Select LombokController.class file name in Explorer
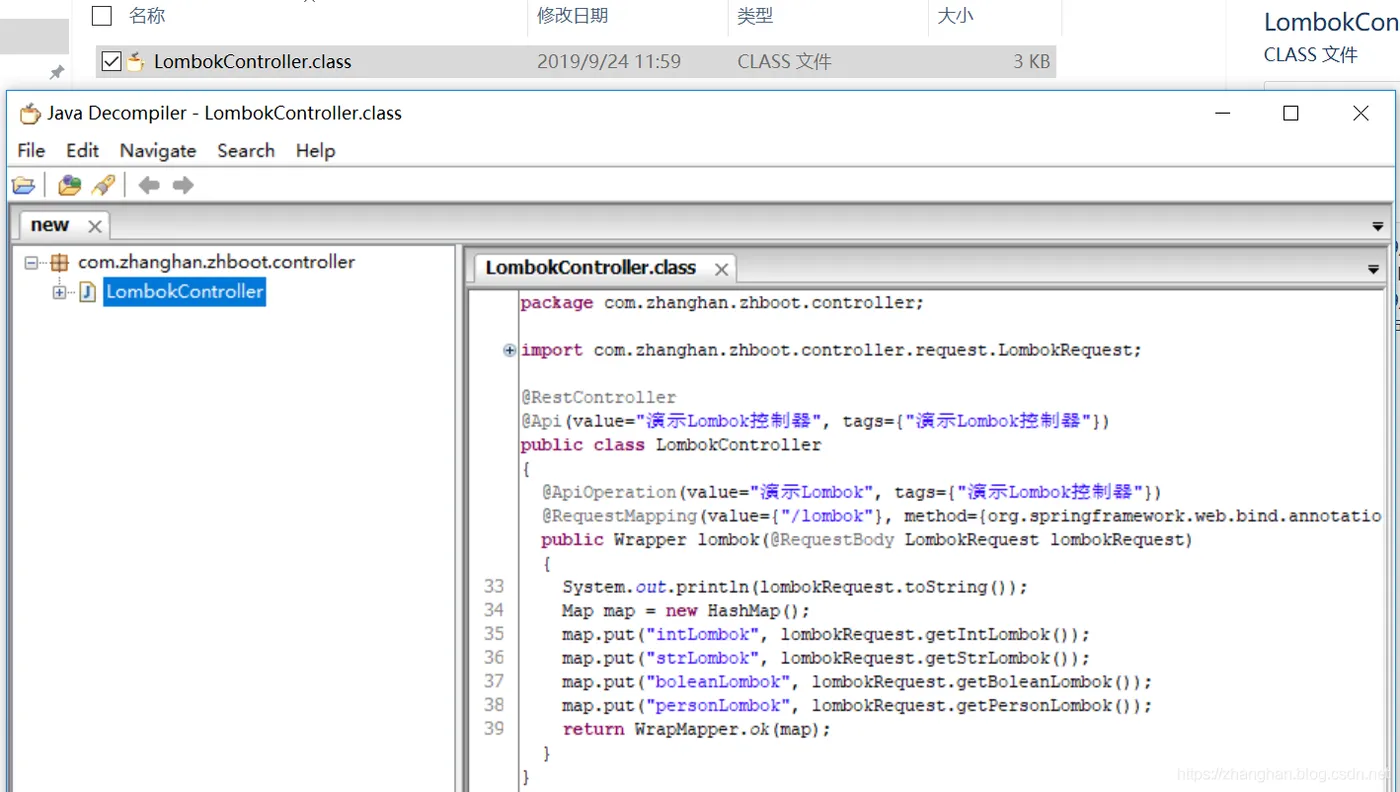The width and height of the screenshot is (1400, 792). pos(253,62)
